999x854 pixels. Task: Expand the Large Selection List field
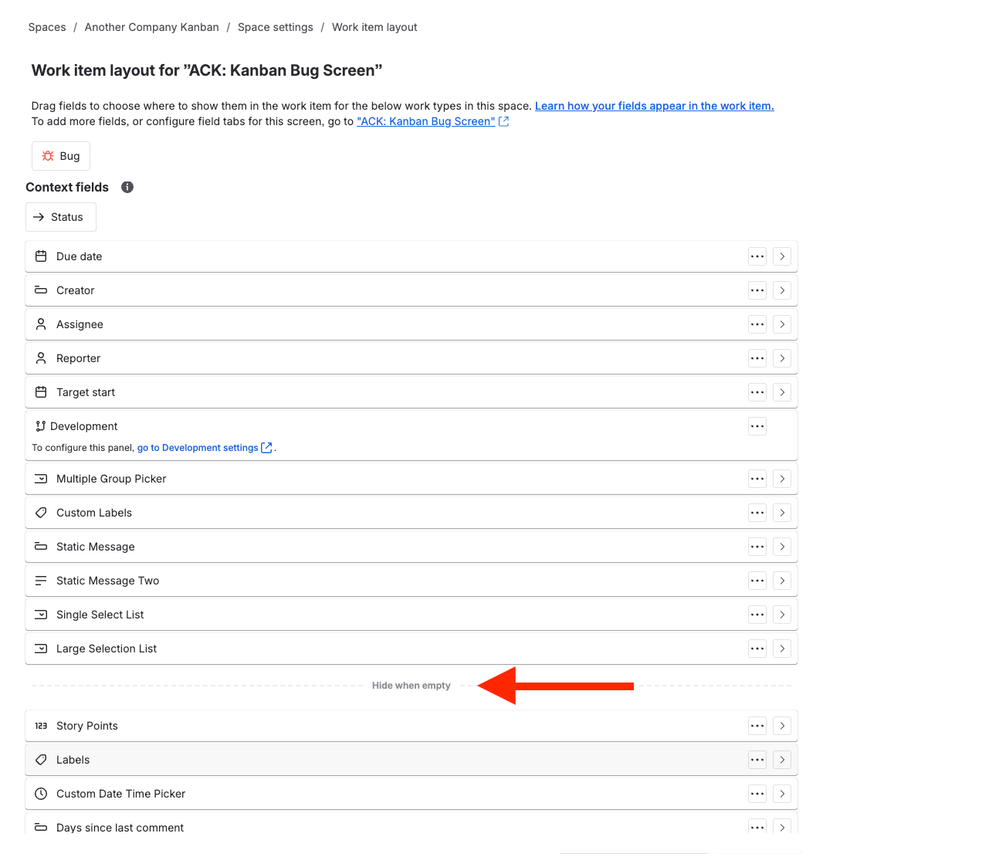coord(782,648)
